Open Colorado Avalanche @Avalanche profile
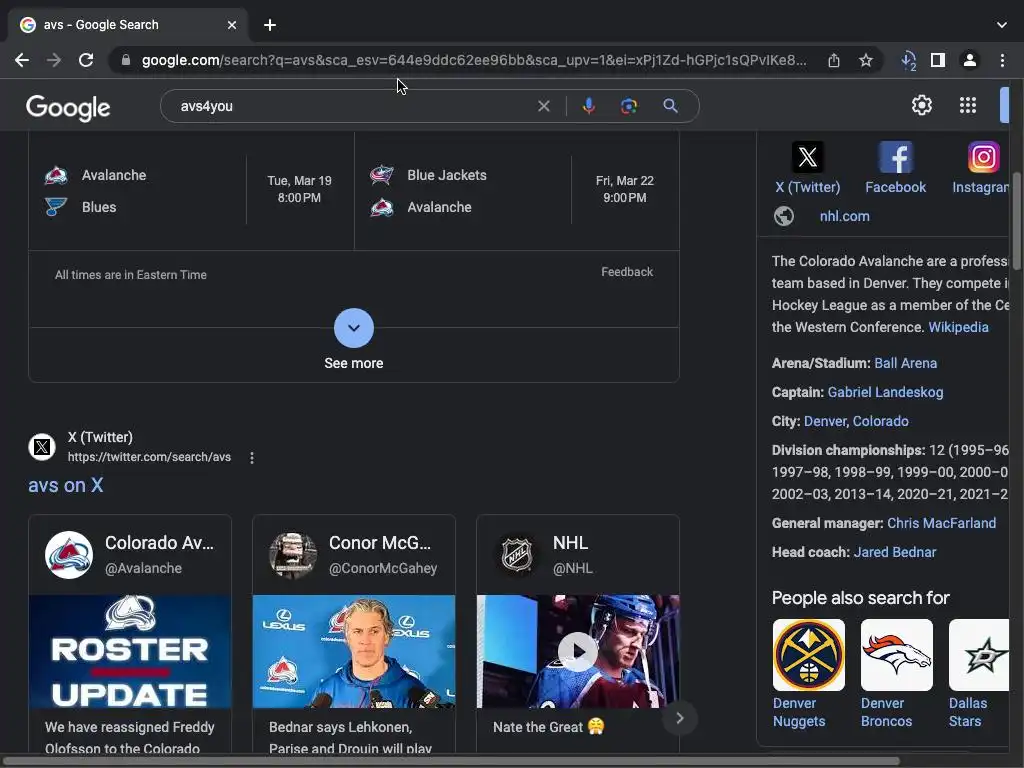The image size is (1024, 768). 130,555
